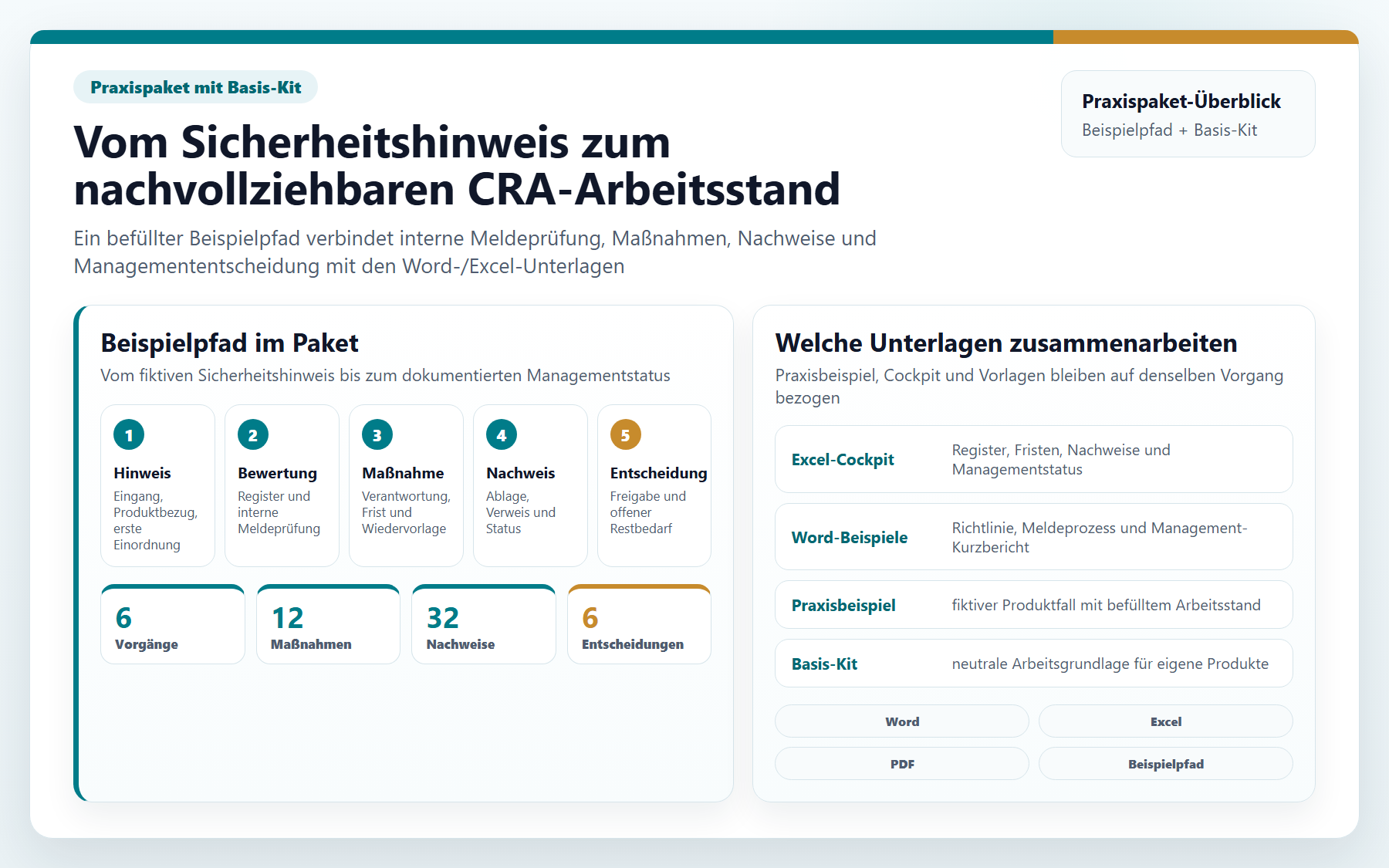Click the step 4 circle for Nachweis
1389x868 pixels.
coord(502,435)
